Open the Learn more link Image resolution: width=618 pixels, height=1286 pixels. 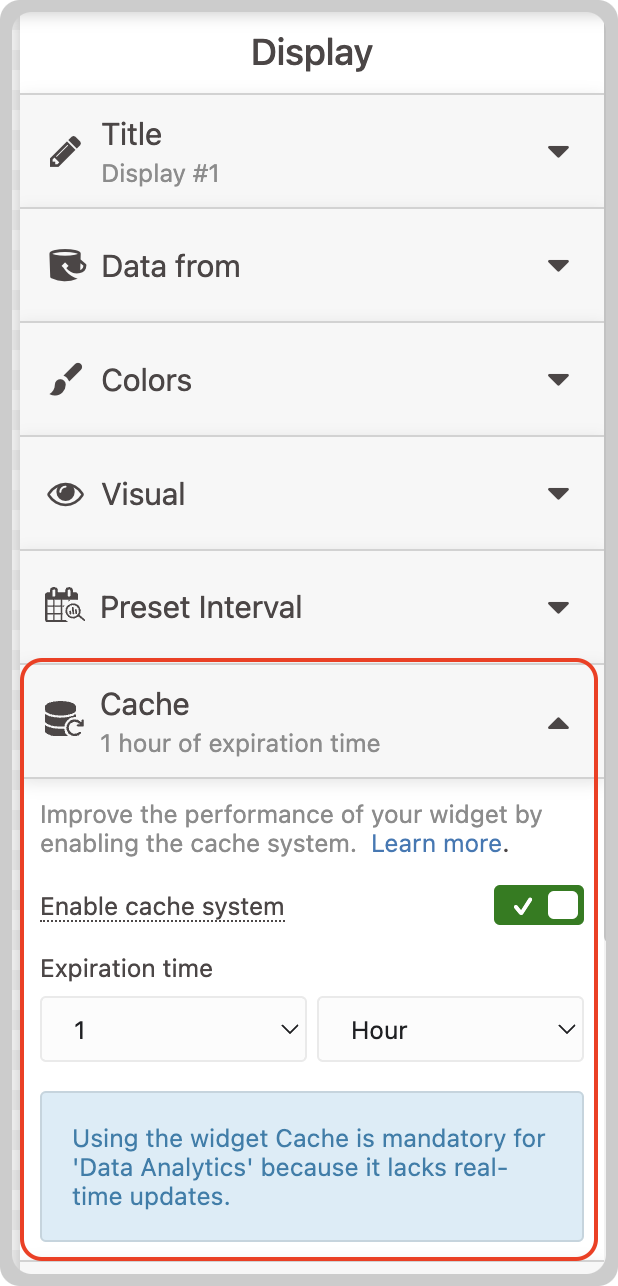point(436,843)
